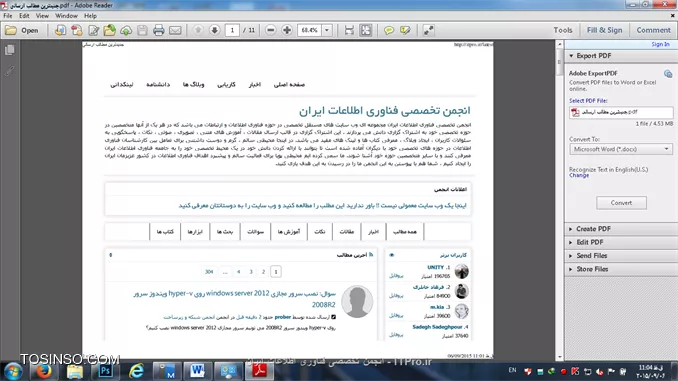
Task: Open the Convert To format dropdown
Action: point(621,149)
